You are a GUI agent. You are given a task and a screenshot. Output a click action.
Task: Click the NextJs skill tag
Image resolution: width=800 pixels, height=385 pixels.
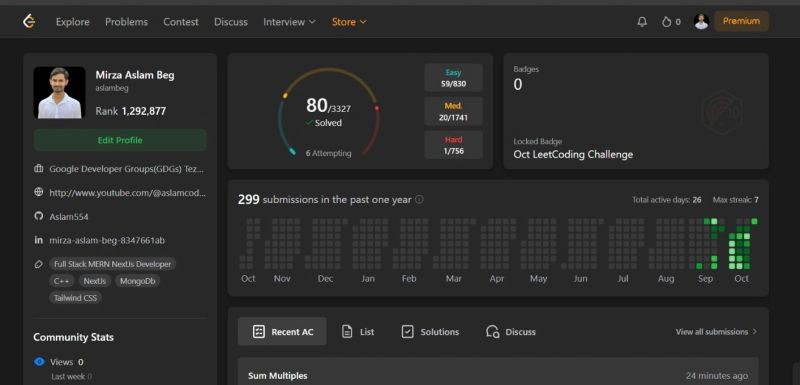[x=95, y=281]
